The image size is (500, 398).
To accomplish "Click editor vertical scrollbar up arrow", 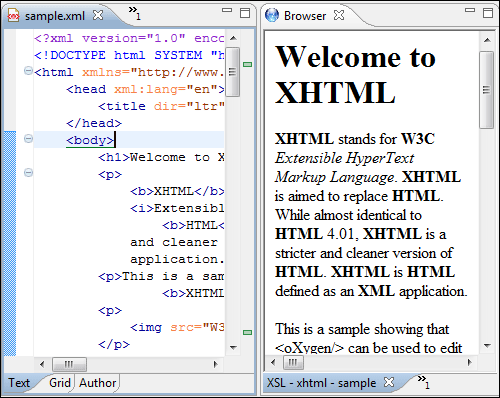I will coord(233,38).
